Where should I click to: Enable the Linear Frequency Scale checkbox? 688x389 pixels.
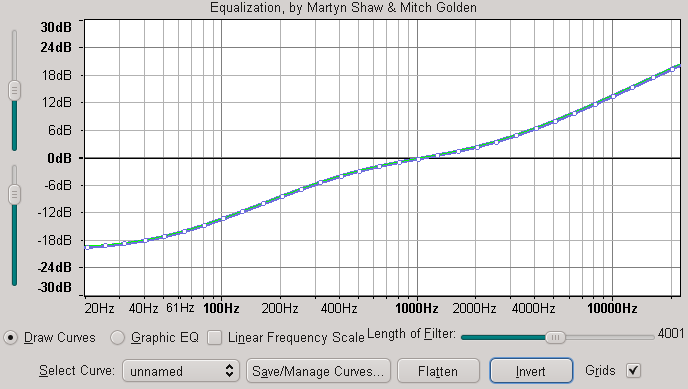215,338
